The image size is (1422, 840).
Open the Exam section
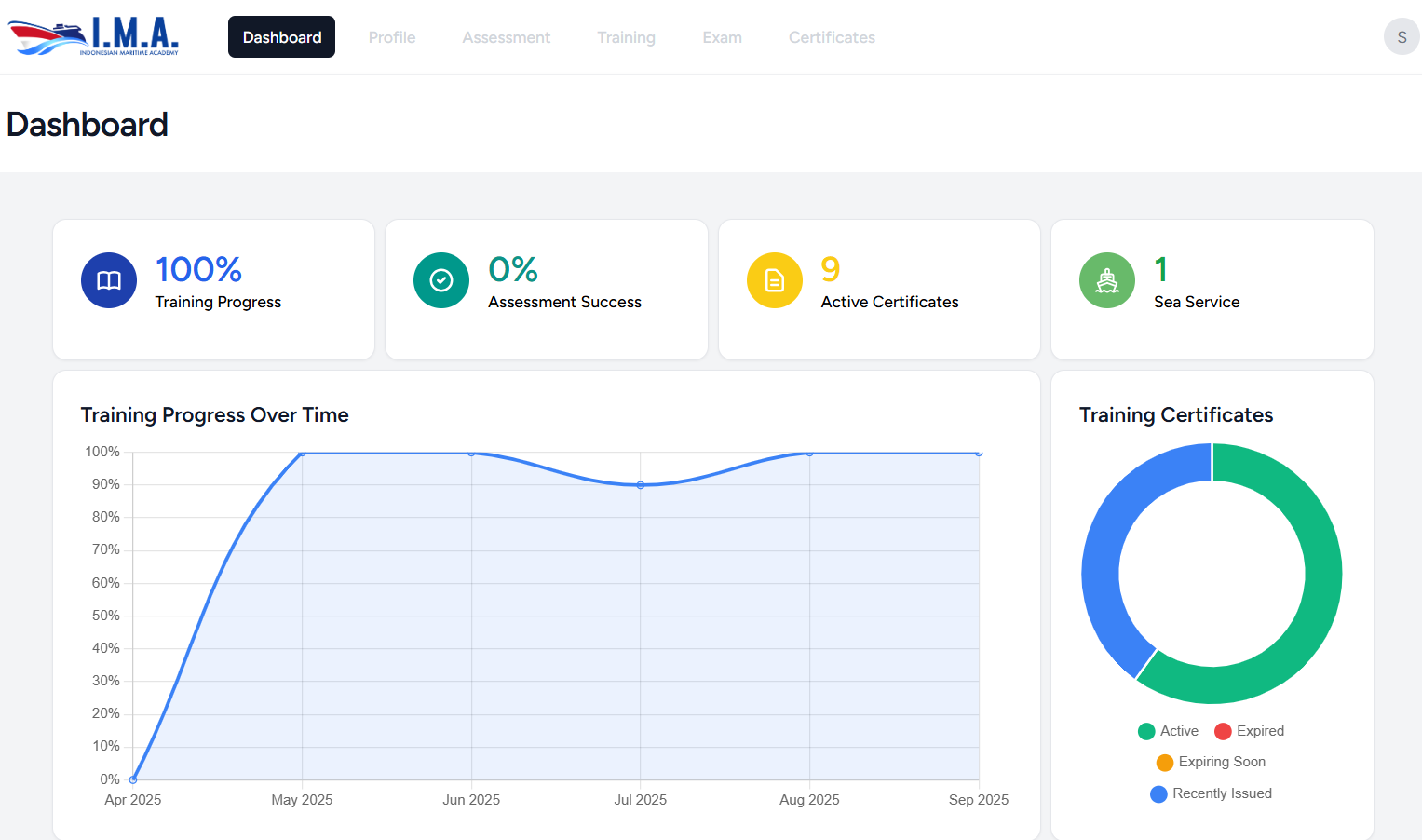(x=722, y=37)
